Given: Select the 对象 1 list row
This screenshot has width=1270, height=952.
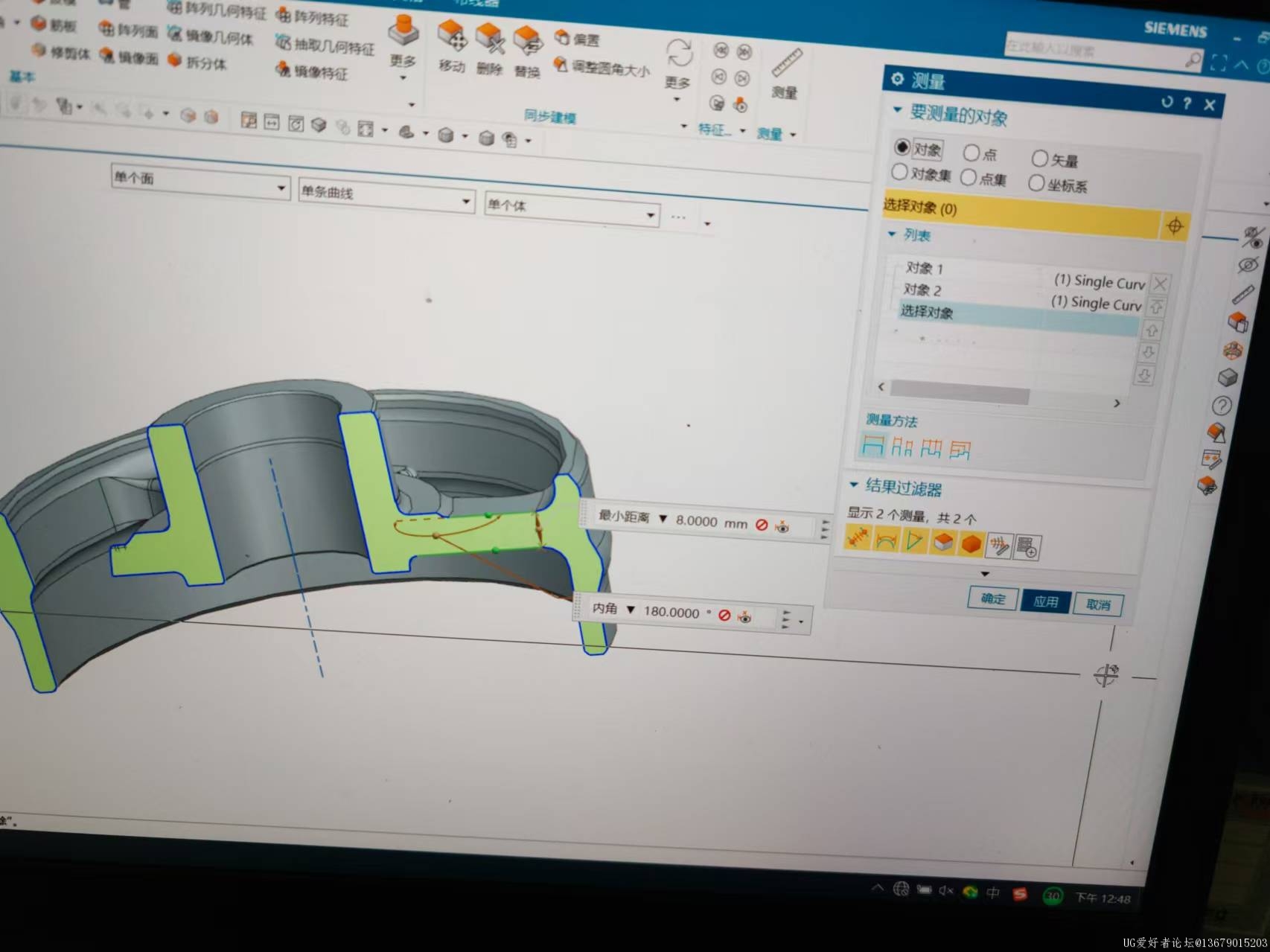Looking at the screenshot, I should click(1021, 274).
